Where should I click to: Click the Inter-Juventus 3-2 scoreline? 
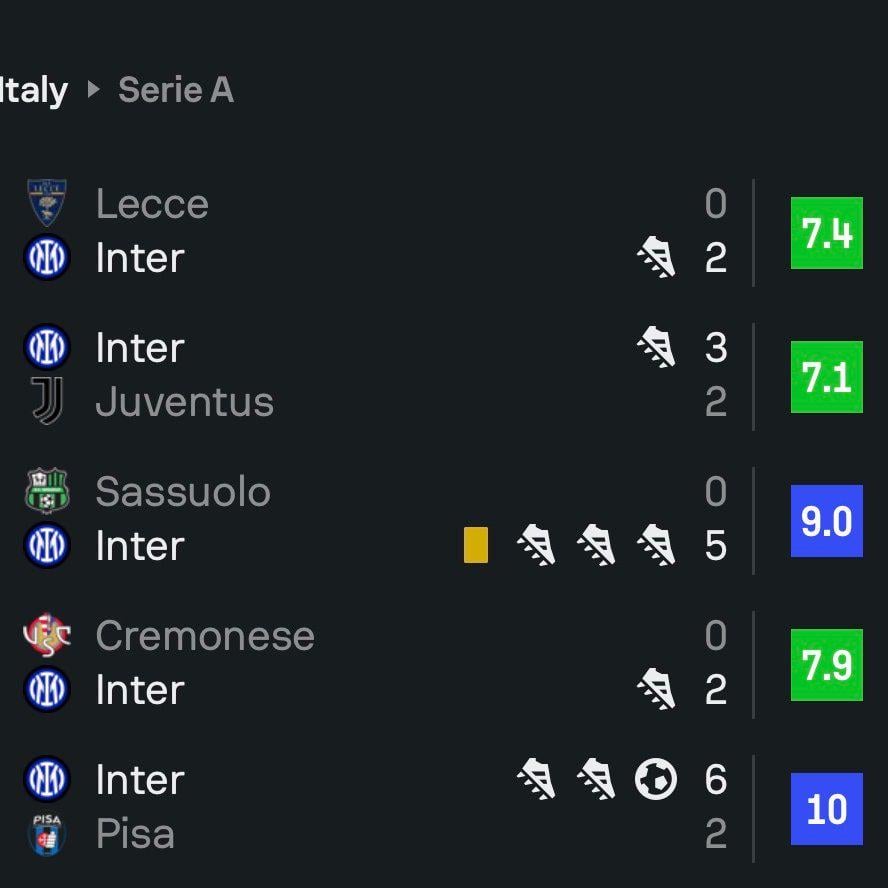point(714,375)
